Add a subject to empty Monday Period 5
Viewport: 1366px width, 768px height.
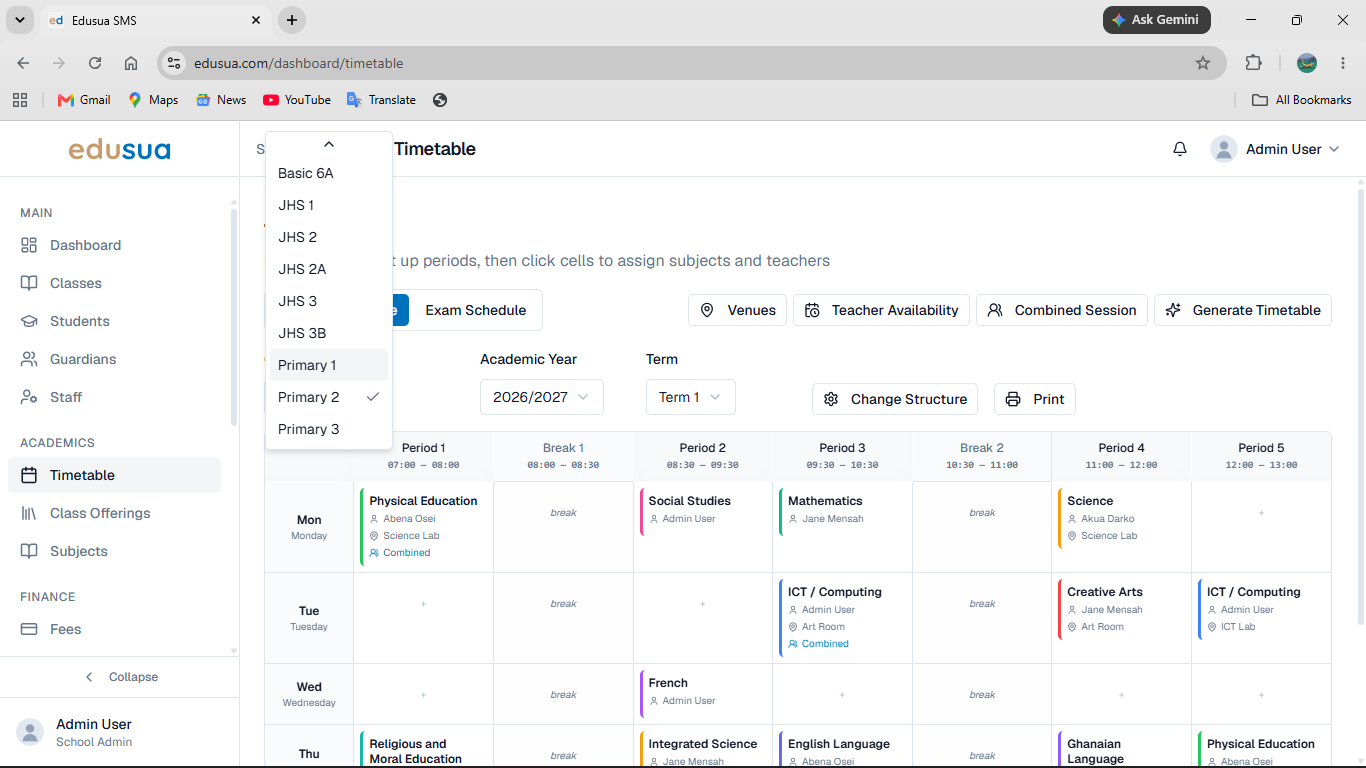(x=1261, y=513)
